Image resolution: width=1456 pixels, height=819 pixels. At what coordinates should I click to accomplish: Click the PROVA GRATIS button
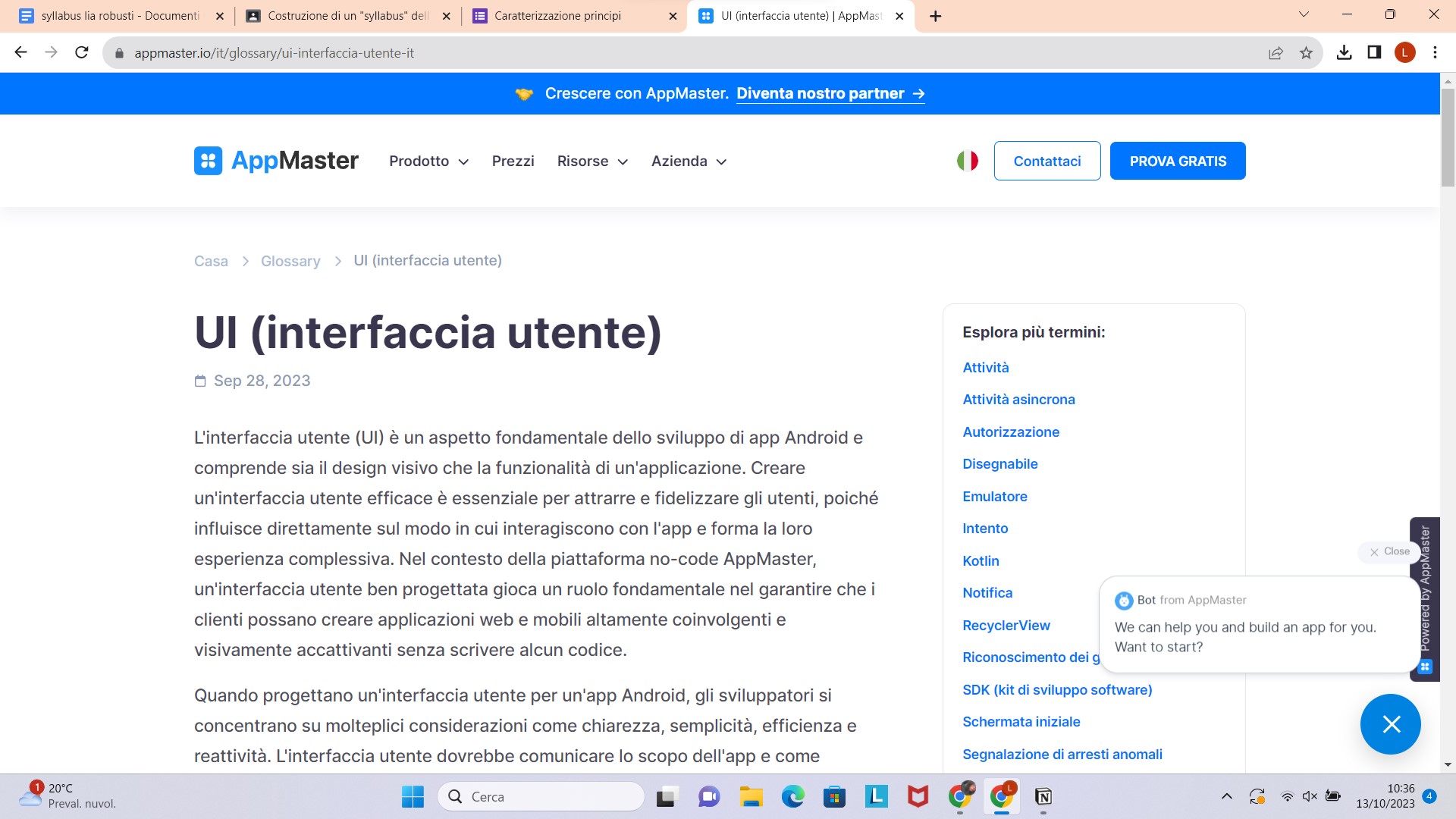point(1177,161)
